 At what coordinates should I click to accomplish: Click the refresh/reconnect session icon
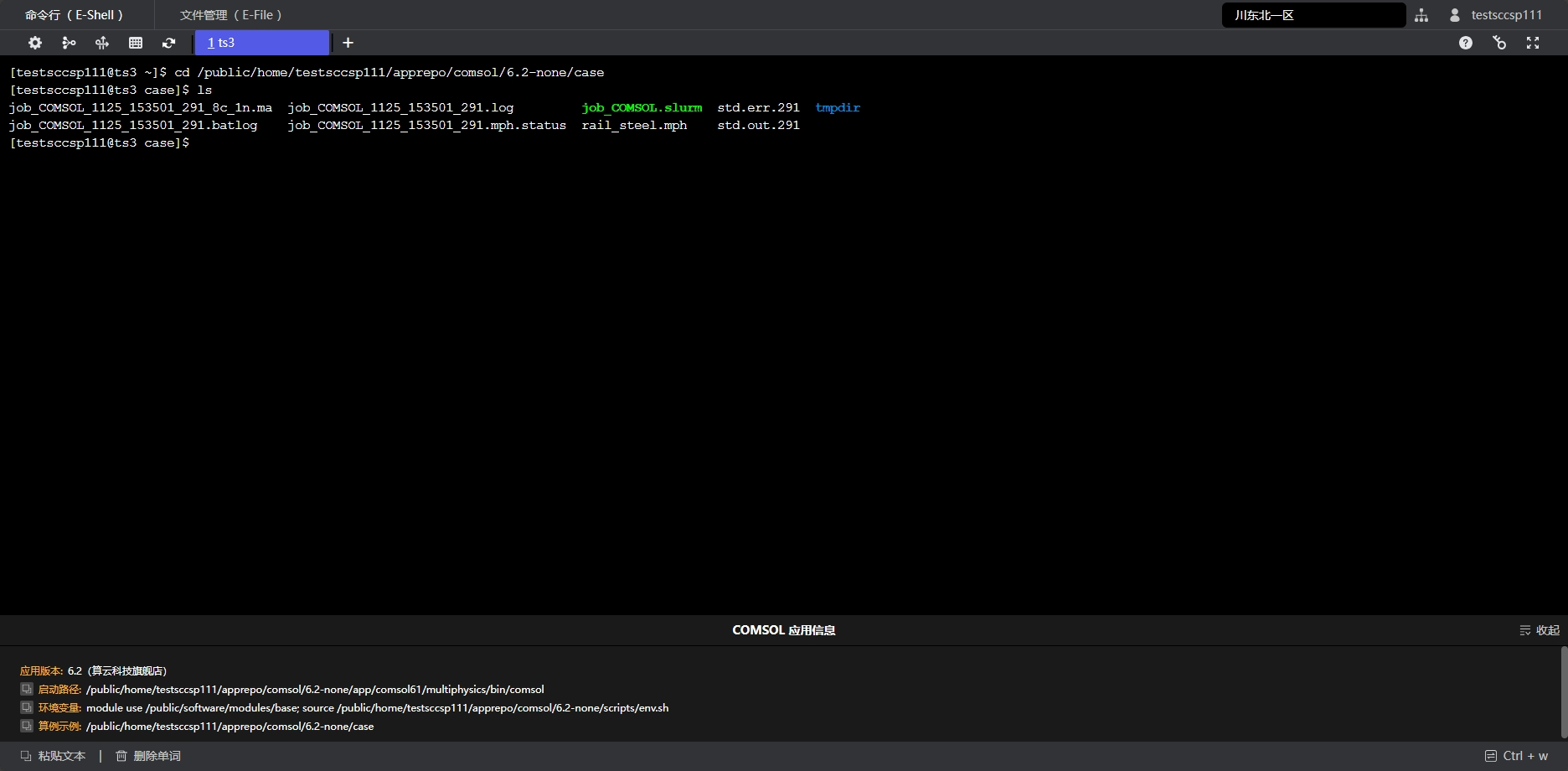[x=169, y=43]
